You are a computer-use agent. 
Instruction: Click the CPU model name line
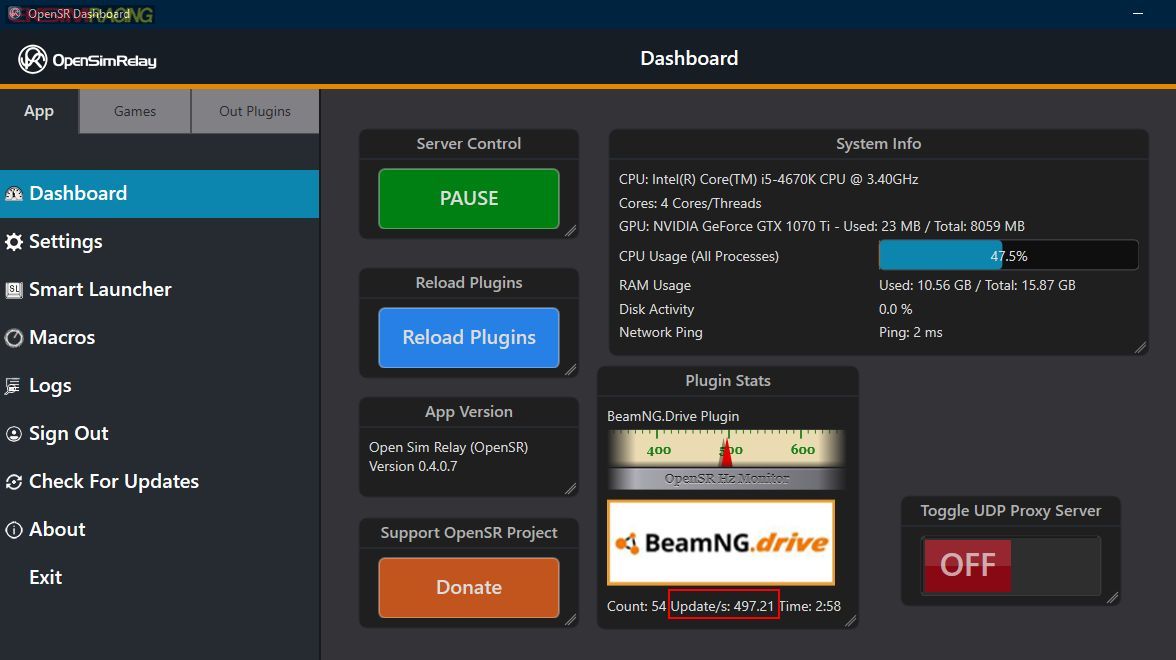pos(768,179)
